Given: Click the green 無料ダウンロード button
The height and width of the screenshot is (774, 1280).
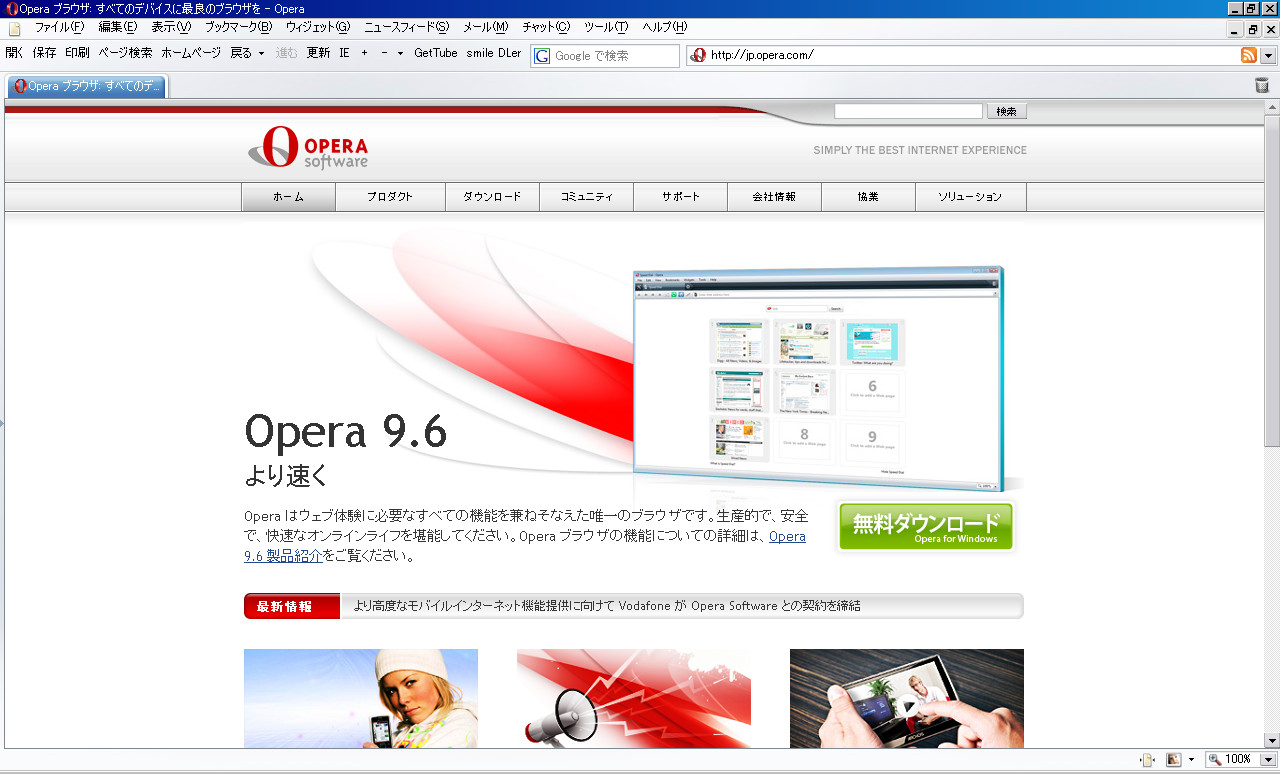Looking at the screenshot, I should pyautogui.click(x=926, y=527).
